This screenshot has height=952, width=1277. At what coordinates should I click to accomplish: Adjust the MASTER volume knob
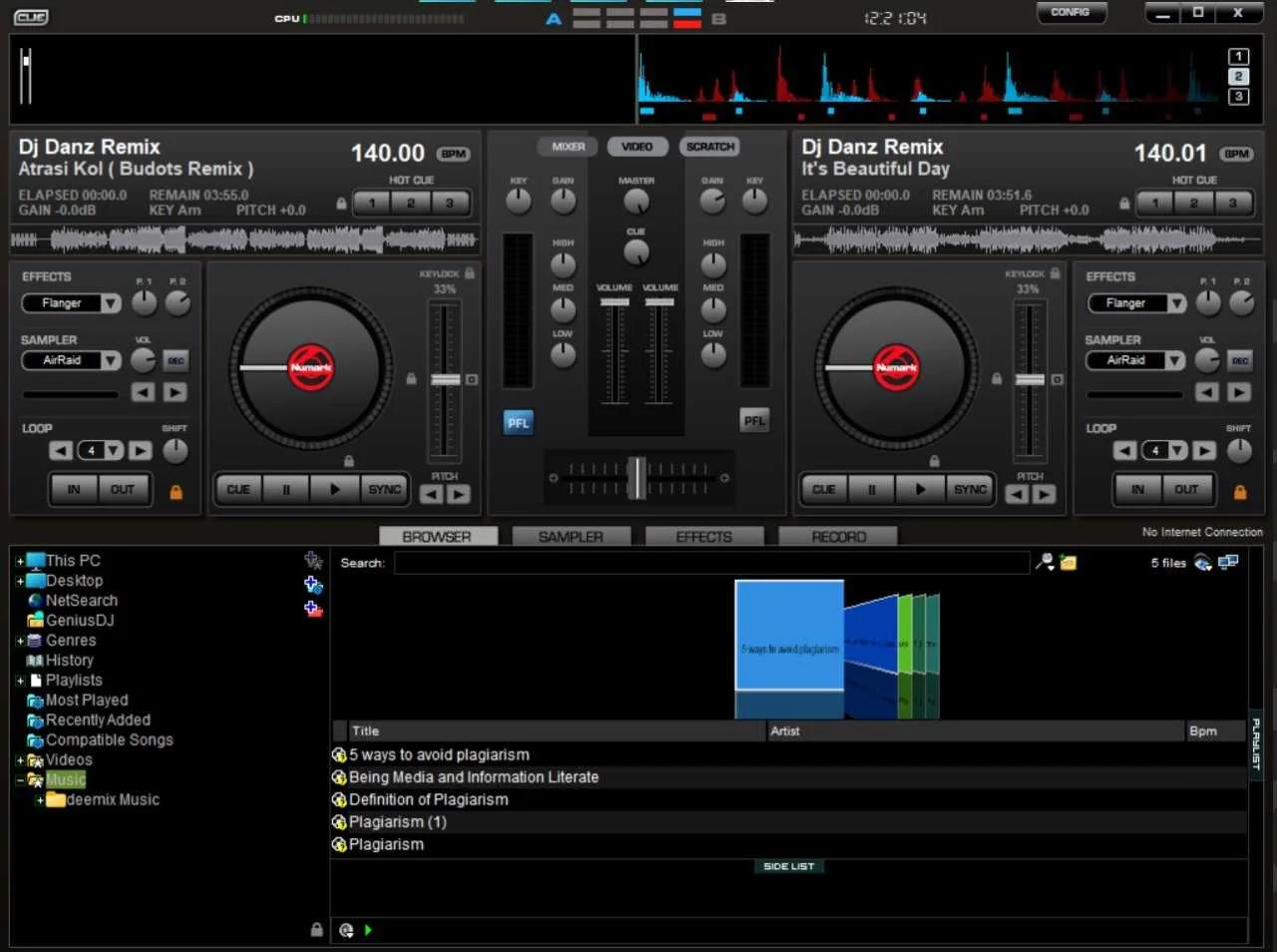coord(636,203)
